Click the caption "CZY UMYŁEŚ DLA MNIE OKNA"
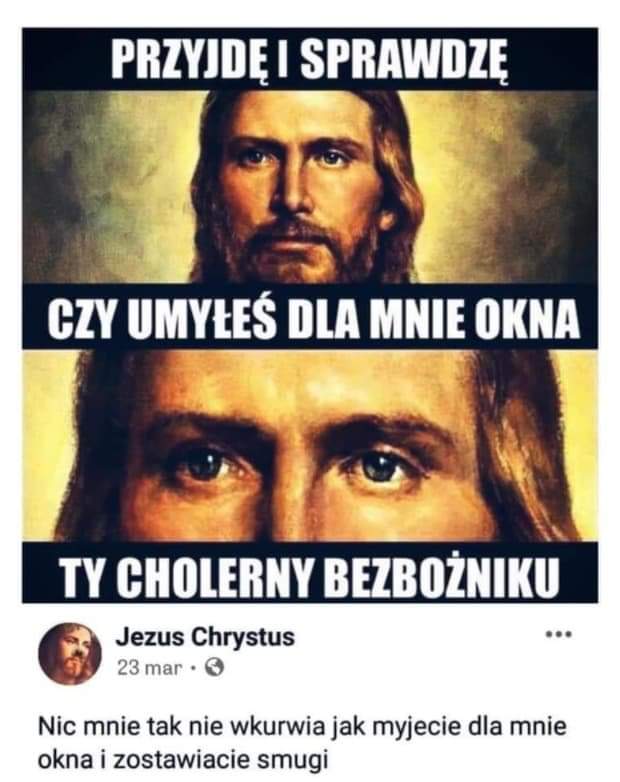The height and width of the screenshot is (782, 620). tap(314, 319)
